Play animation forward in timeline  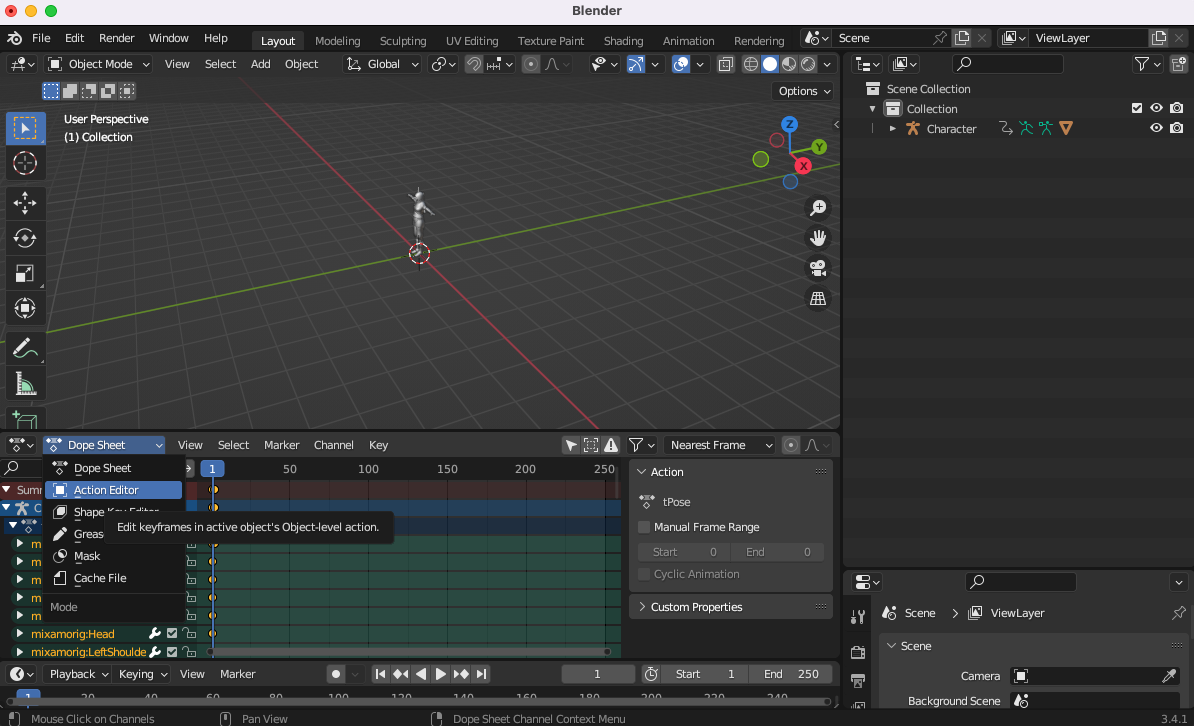click(x=440, y=674)
